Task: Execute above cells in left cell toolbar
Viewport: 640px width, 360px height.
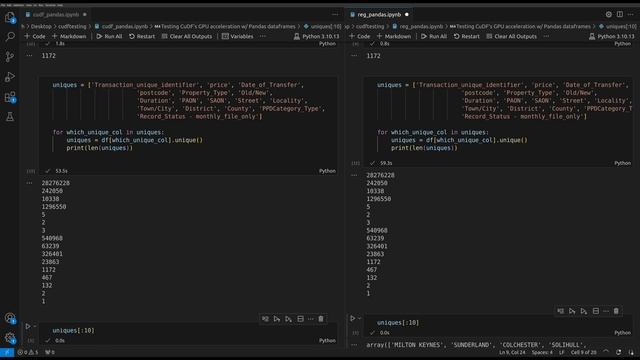Action: [x=277, y=319]
